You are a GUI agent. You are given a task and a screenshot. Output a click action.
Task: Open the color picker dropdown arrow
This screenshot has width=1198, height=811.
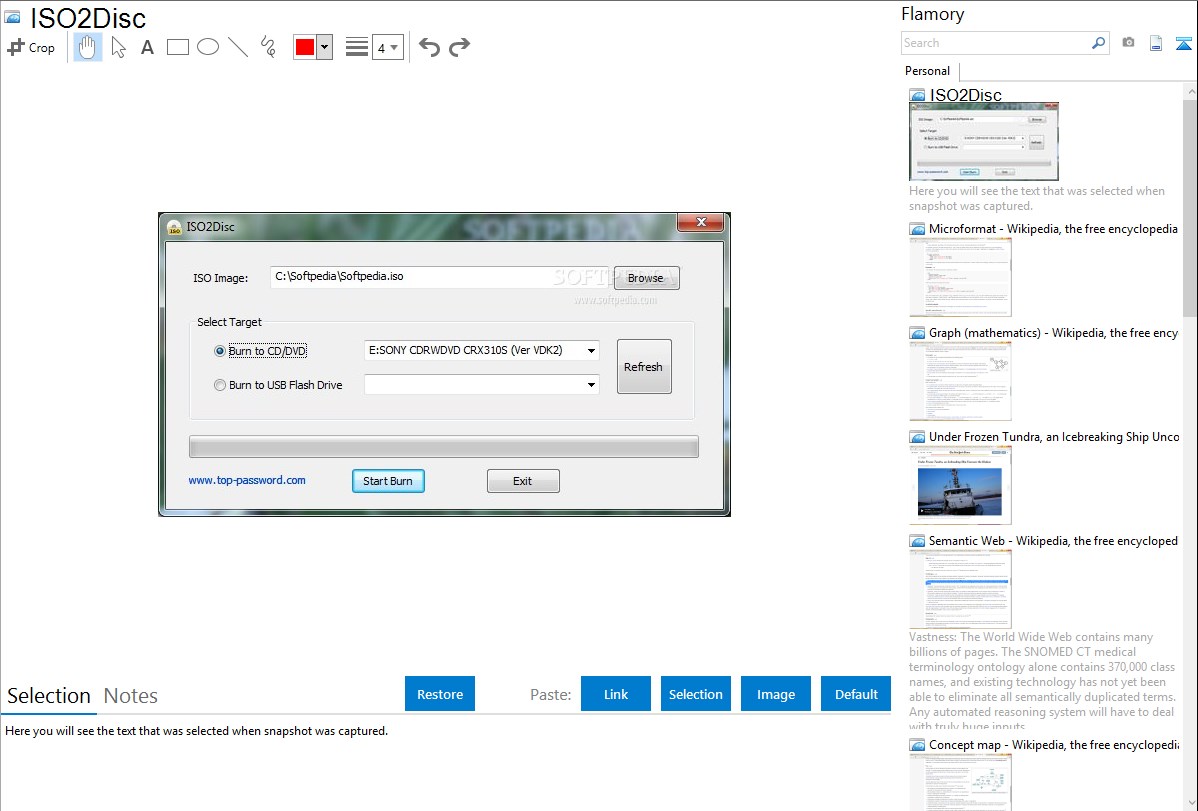pos(324,47)
